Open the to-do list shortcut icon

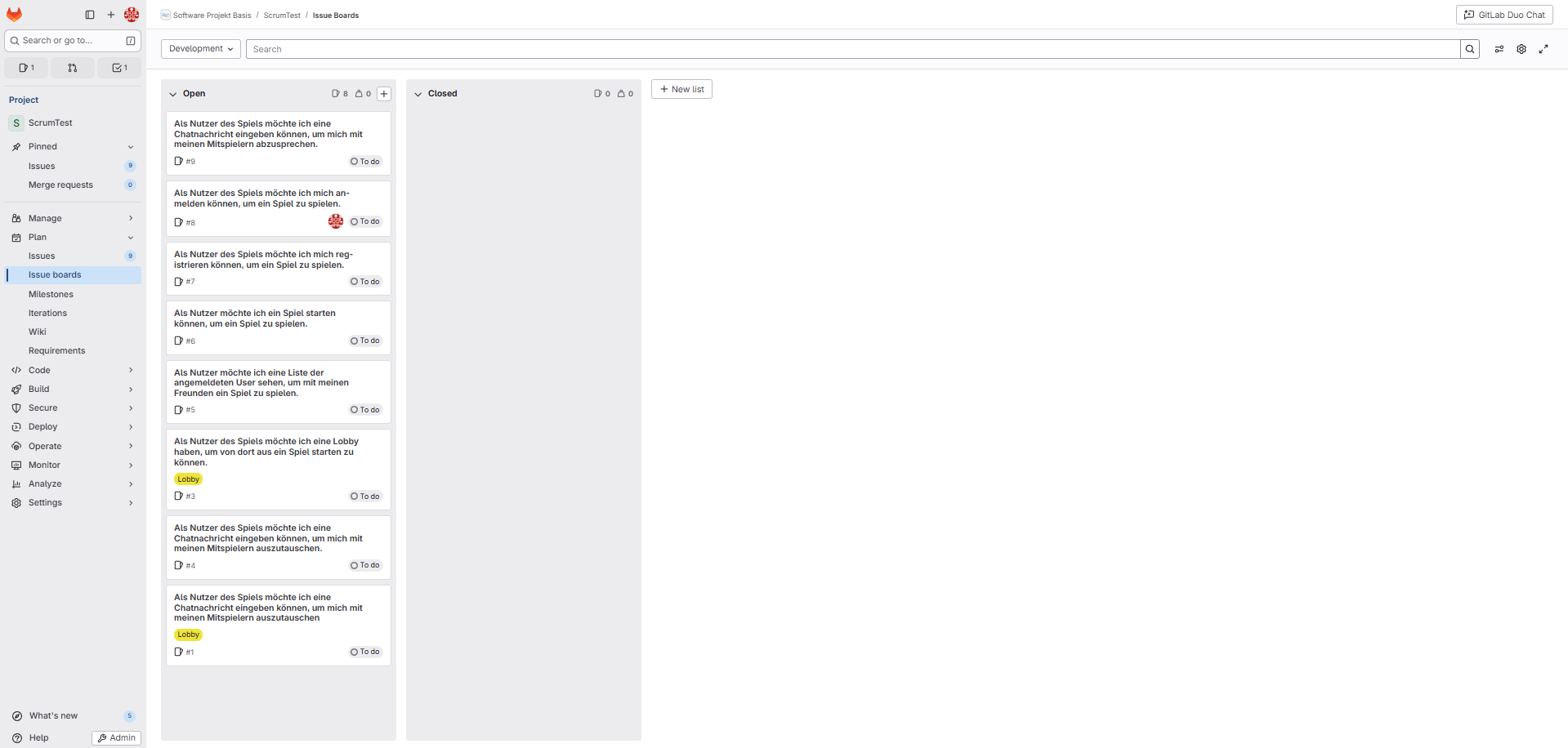point(119,68)
